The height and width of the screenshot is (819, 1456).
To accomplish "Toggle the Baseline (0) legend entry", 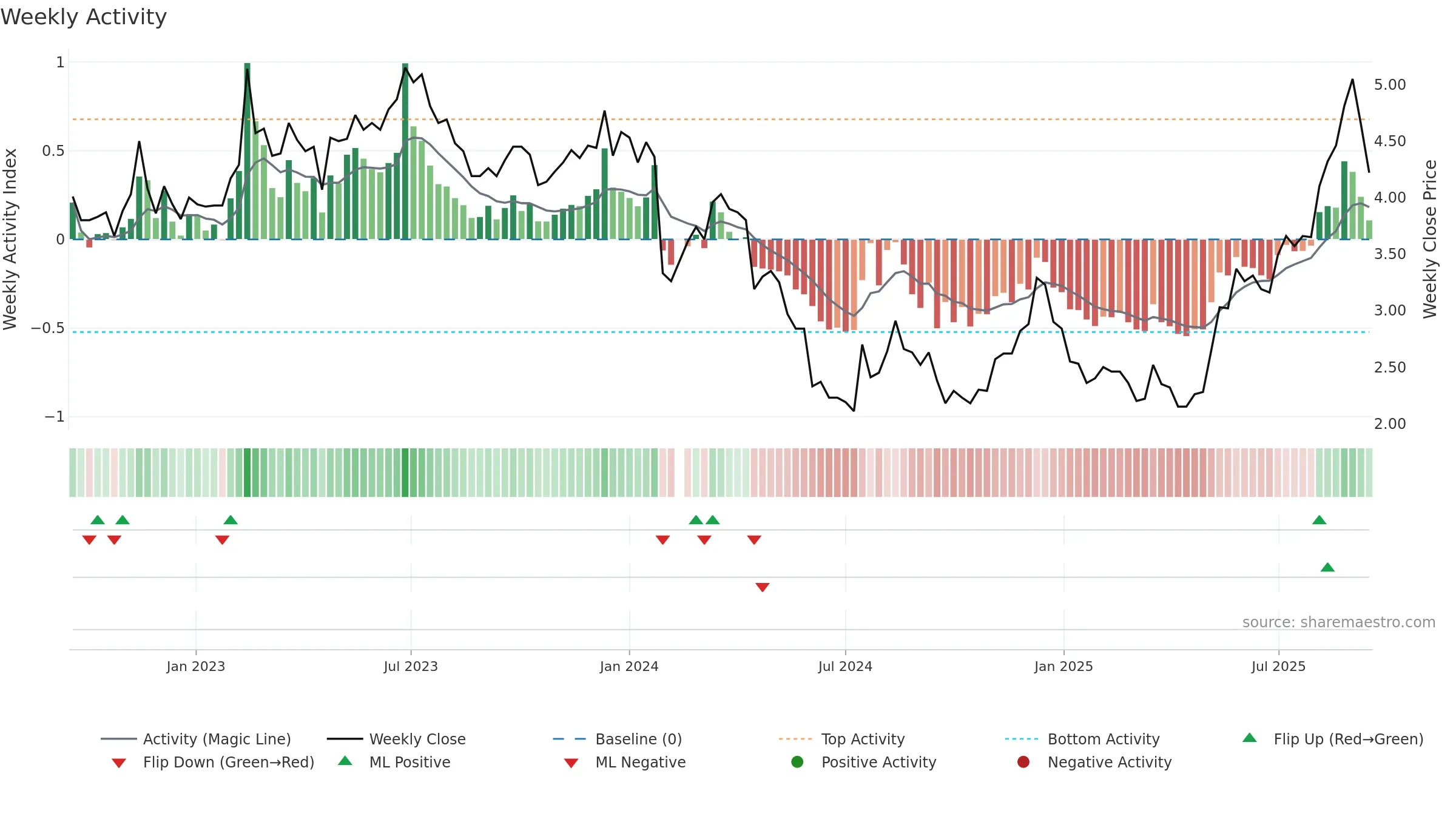I will tap(618, 739).
